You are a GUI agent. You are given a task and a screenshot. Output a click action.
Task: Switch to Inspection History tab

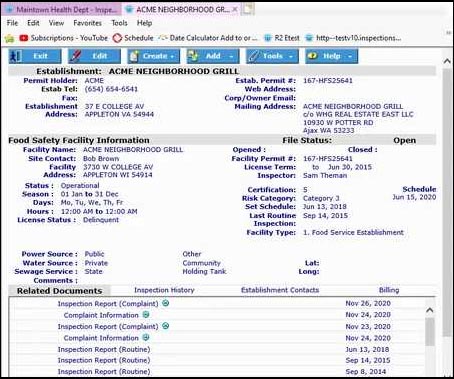point(164,290)
